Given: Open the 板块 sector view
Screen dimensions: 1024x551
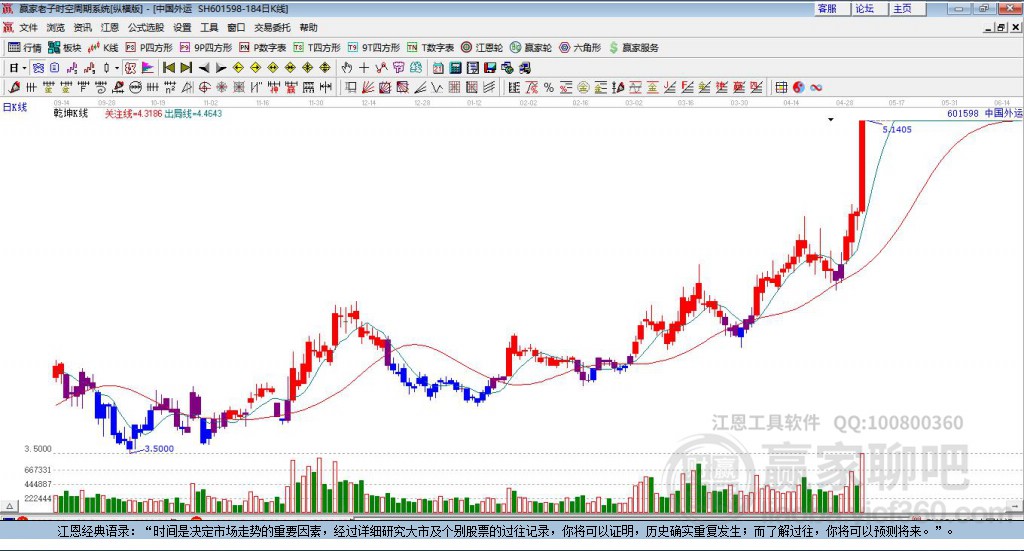Looking at the screenshot, I should pyautogui.click(x=64, y=48).
